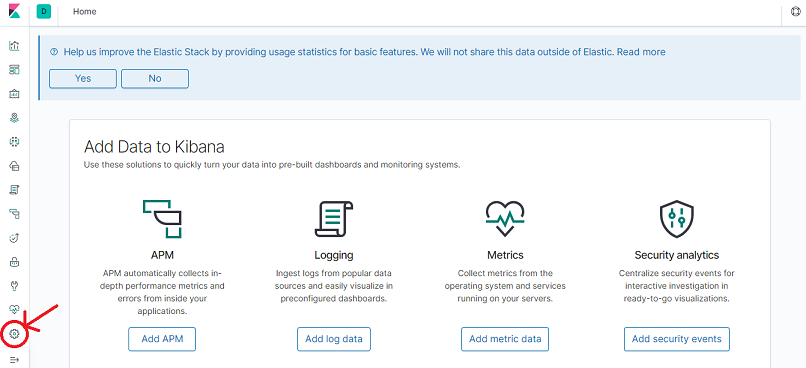Image resolution: width=806 pixels, height=368 pixels.
Task: Open the Read more link in banner
Action: click(641, 52)
